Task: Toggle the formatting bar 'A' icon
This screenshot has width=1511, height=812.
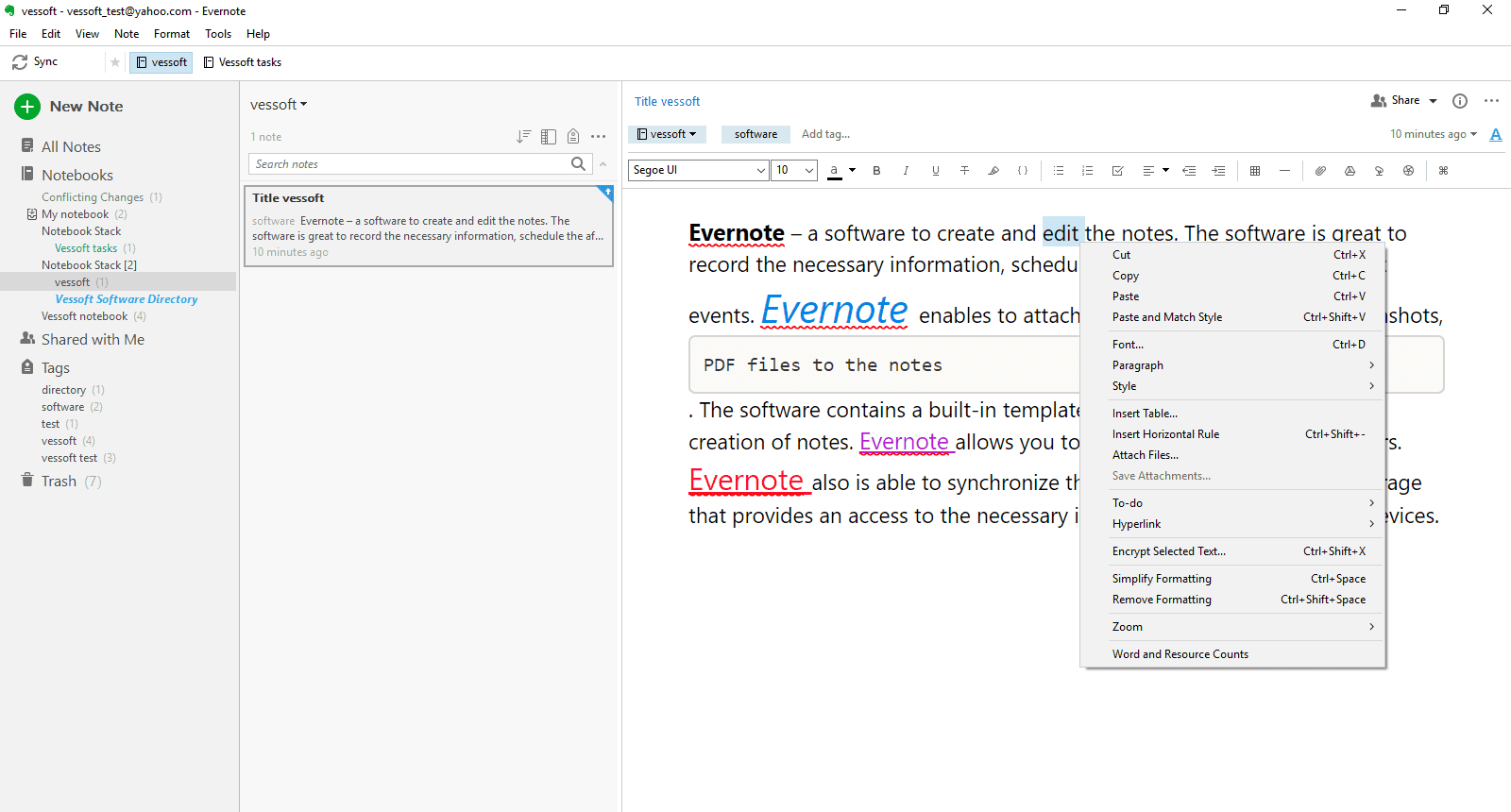Action: point(1496,134)
